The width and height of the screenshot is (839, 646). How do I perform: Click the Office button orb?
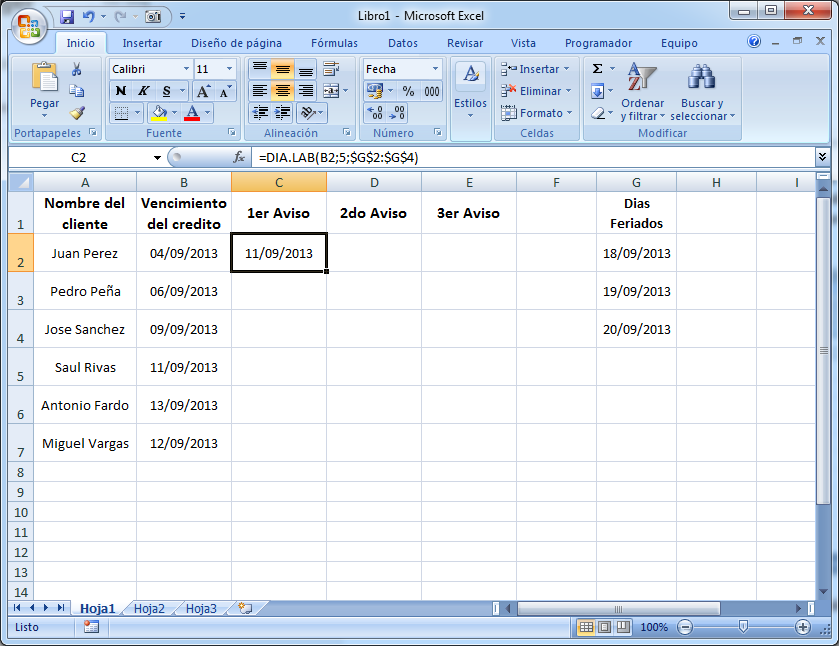click(x=29, y=25)
